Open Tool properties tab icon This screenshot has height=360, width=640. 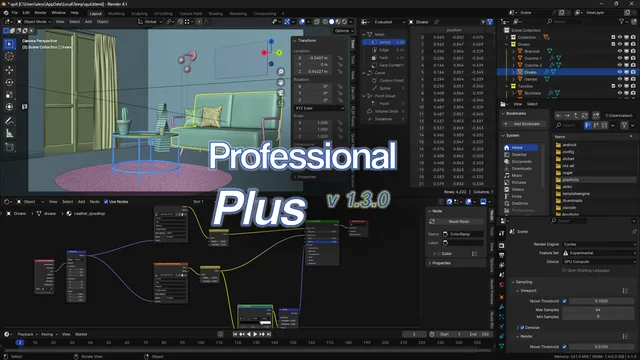(502, 233)
